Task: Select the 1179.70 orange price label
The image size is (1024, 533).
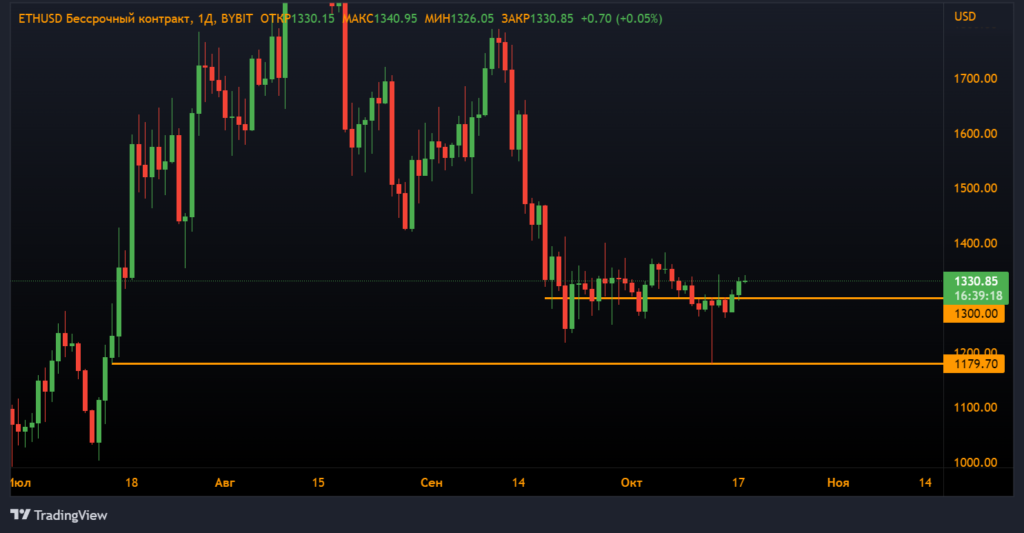Action: click(976, 364)
